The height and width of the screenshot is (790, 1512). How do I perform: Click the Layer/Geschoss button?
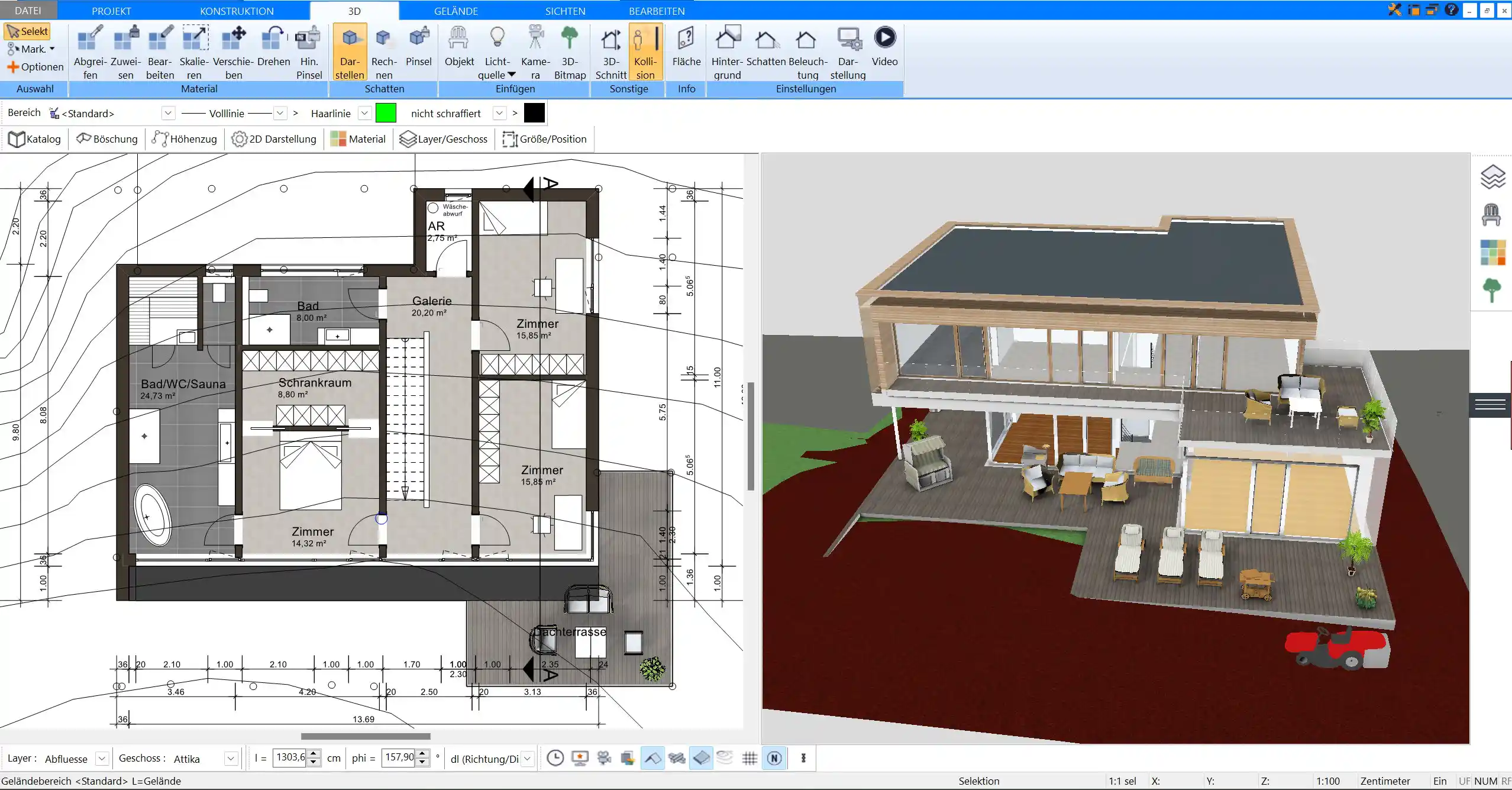(x=444, y=139)
